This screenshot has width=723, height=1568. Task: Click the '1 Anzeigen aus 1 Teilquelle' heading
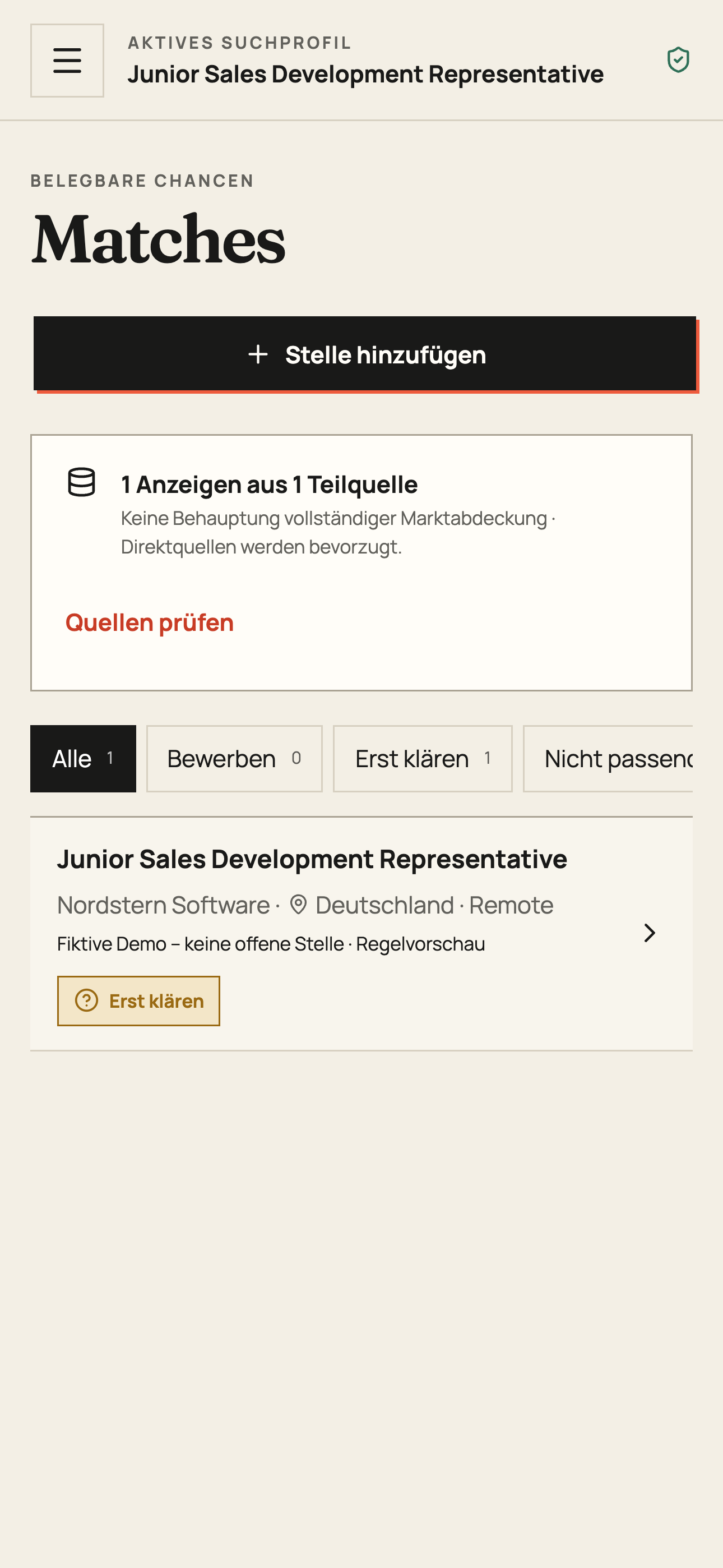click(x=270, y=485)
